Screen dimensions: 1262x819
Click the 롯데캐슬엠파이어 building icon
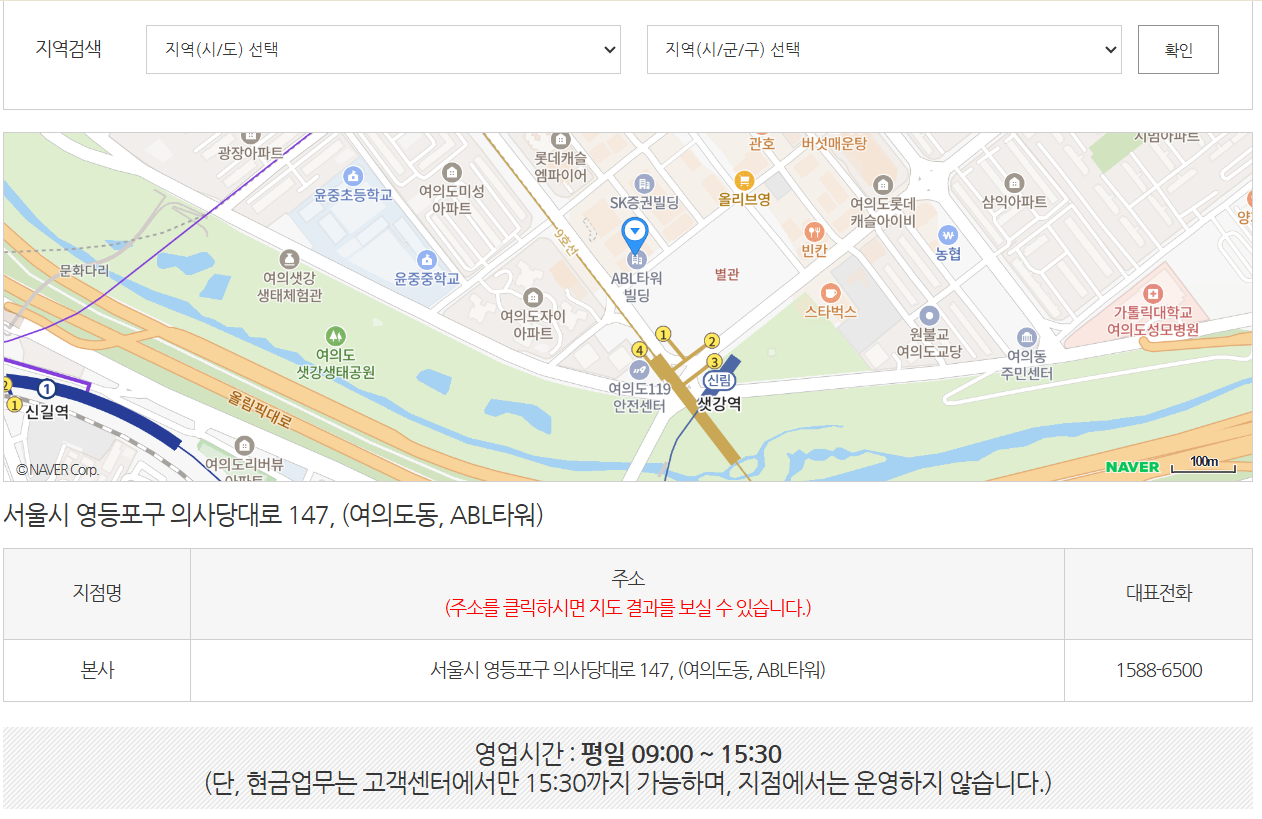pyautogui.click(x=560, y=140)
